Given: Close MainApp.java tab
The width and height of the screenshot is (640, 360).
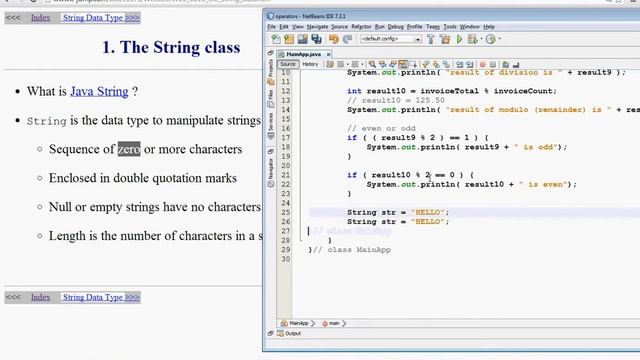Looking at the screenshot, I should (328, 54).
